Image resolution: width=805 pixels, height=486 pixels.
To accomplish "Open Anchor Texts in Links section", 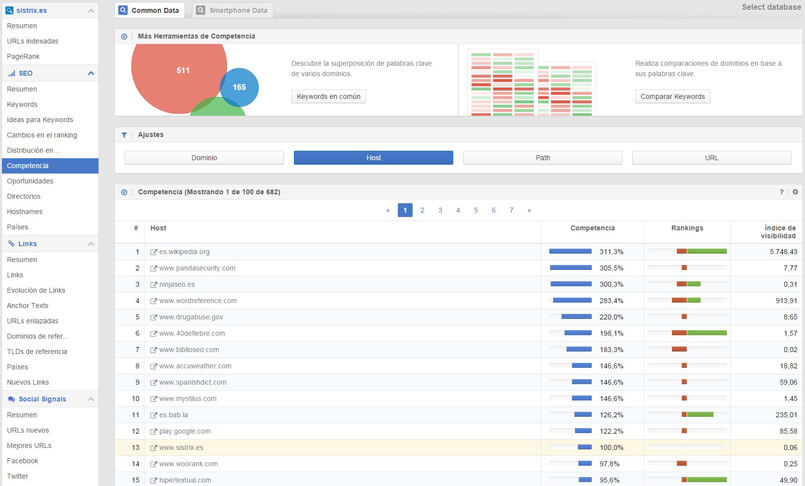I will click(28, 306).
